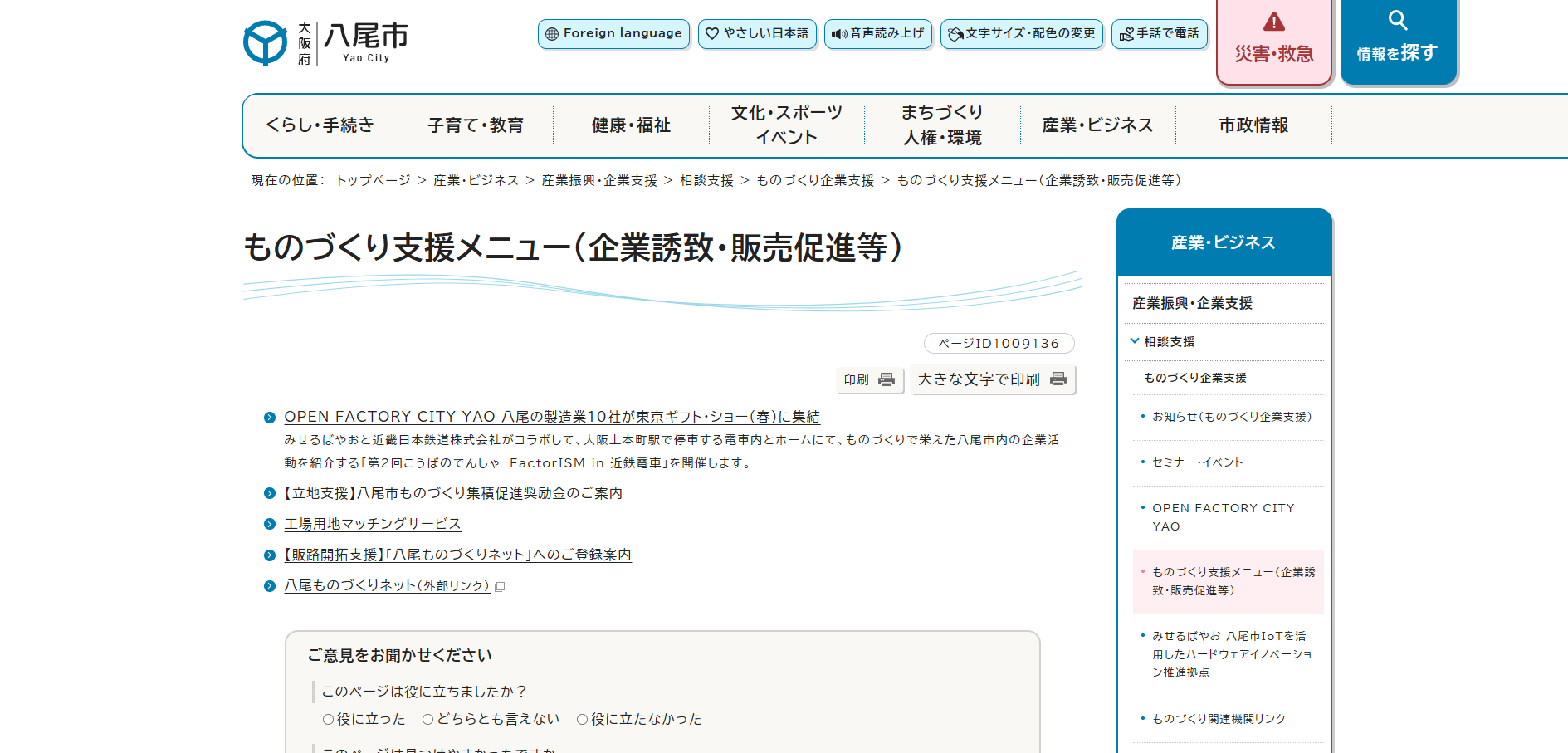Open 産業・ビジネス navigation menu
This screenshot has width=1568, height=753.
pyautogui.click(x=1098, y=125)
